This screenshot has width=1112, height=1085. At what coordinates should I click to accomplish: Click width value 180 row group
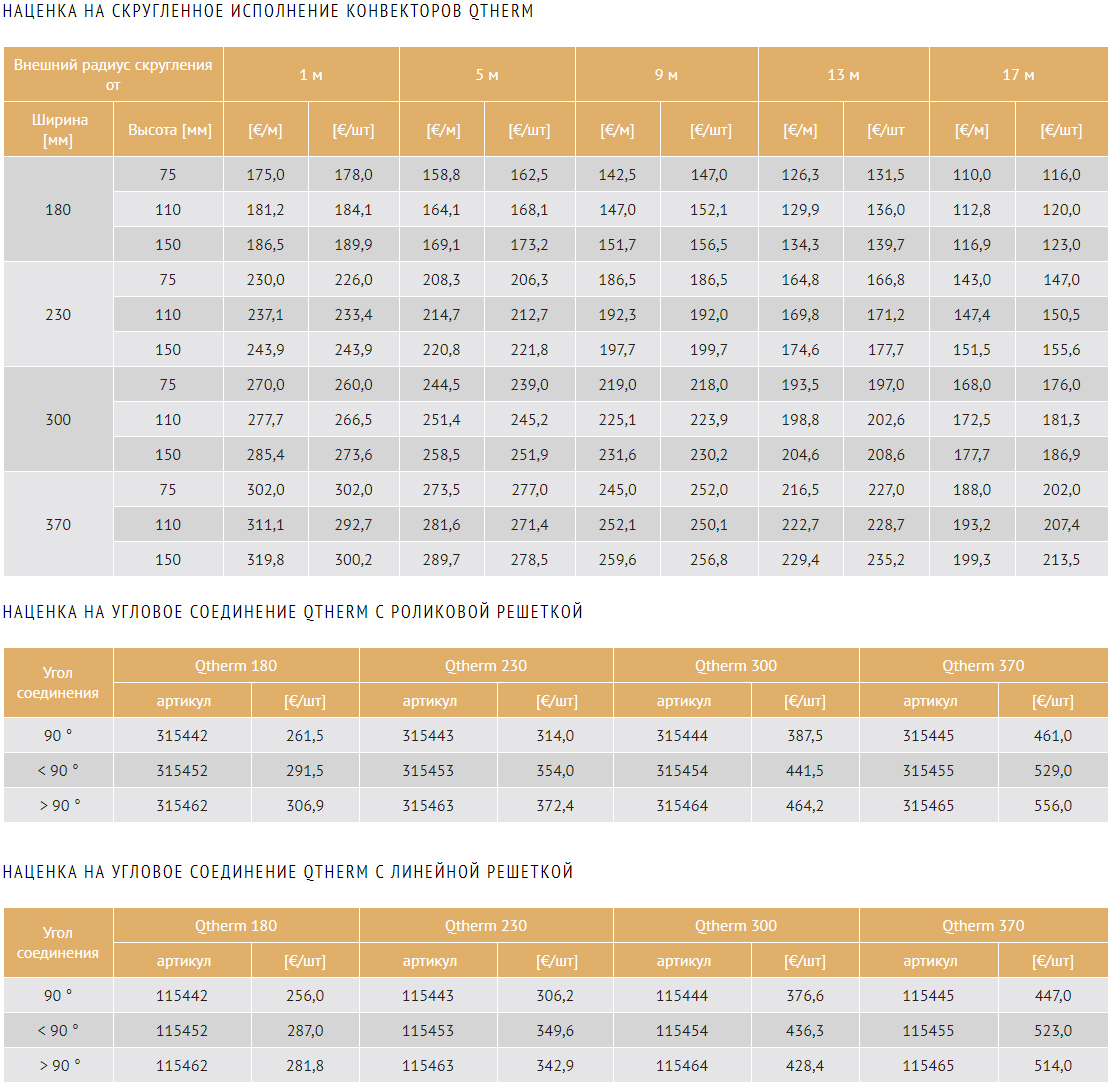(x=58, y=209)
